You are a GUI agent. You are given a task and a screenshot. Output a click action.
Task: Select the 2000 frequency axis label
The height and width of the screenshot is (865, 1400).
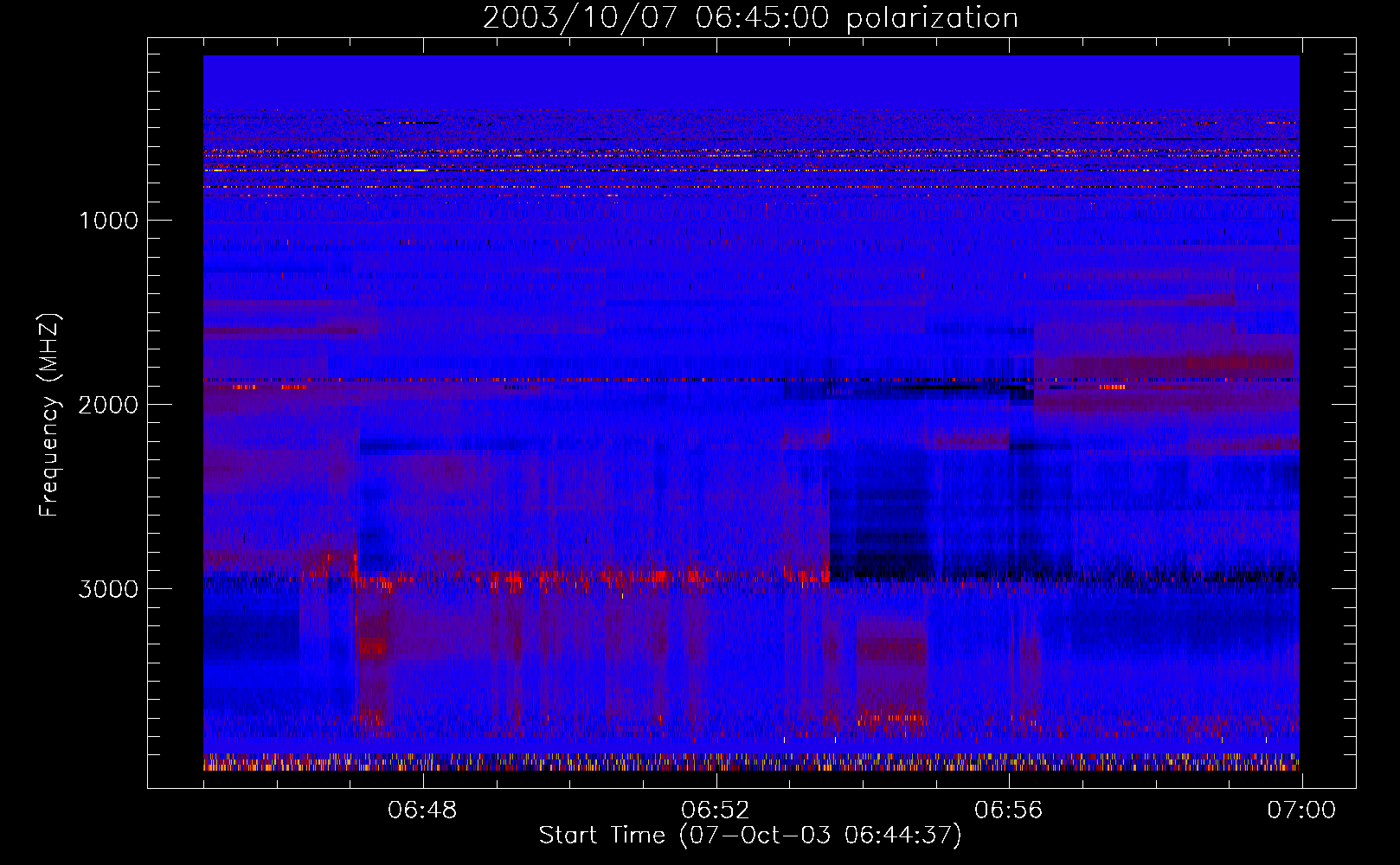click(108, 405)
